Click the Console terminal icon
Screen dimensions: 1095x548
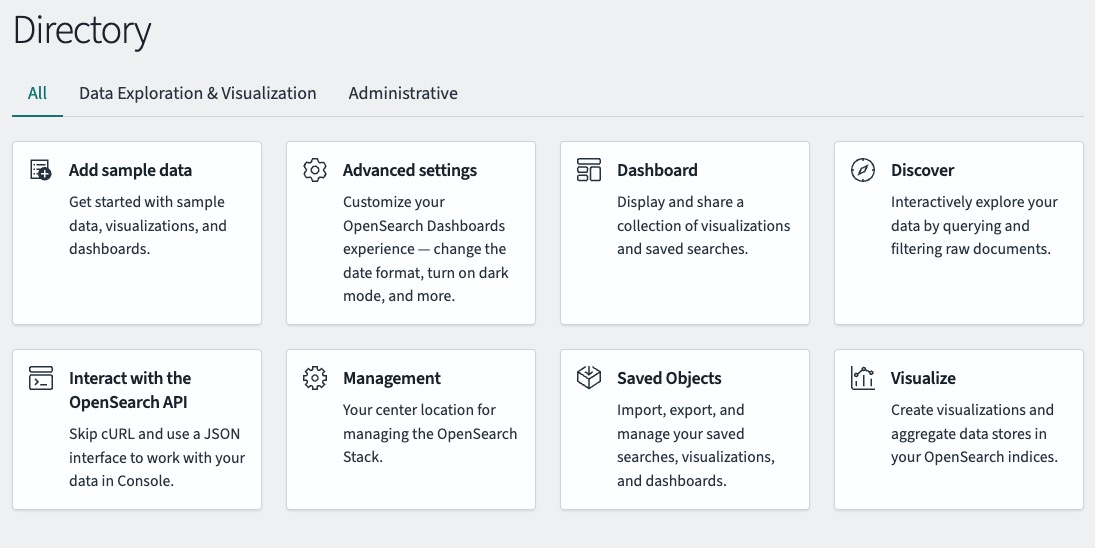(x=41, y=378)
